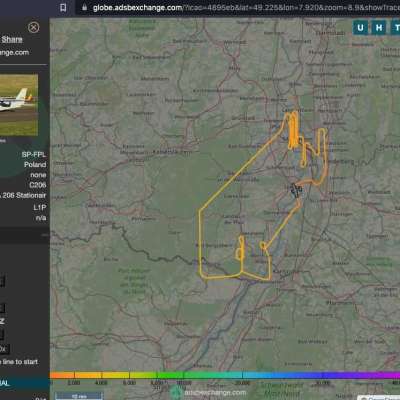Open the aircraft photo thumbnail
Image resolution: width=400 pixels, height=400 pixels.
coord(19,105)
